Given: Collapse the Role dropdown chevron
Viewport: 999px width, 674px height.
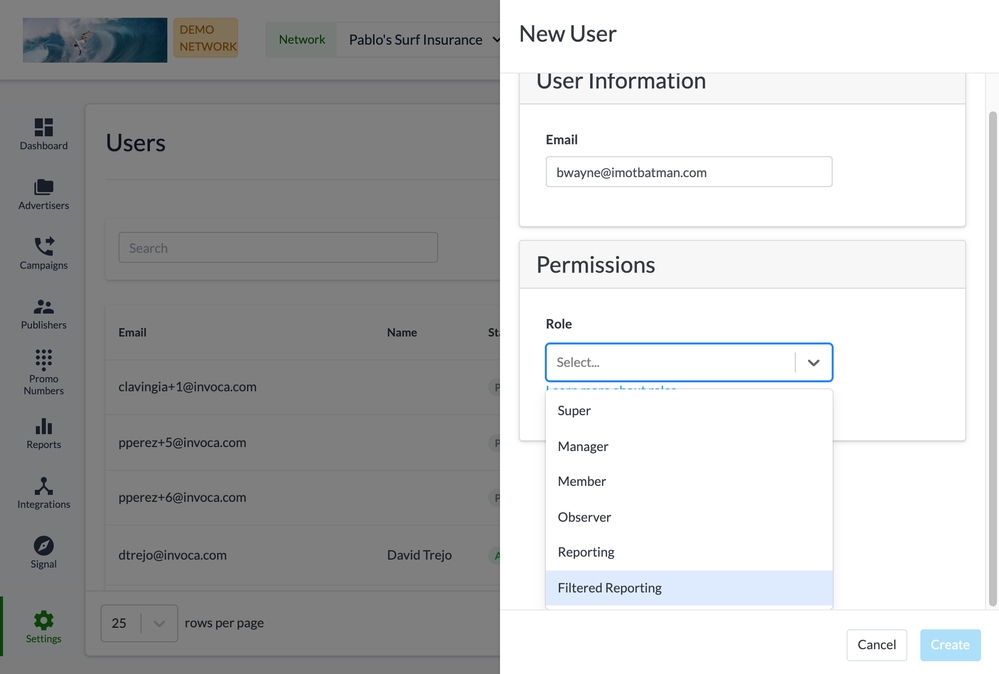Looking at the screenshot, I should (x=813, y=363).
